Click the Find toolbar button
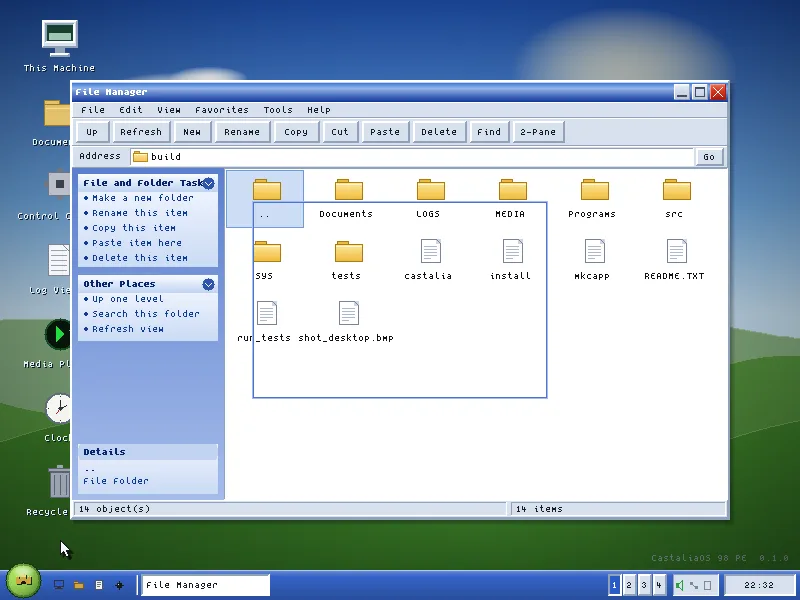 (x=489, y=132)
